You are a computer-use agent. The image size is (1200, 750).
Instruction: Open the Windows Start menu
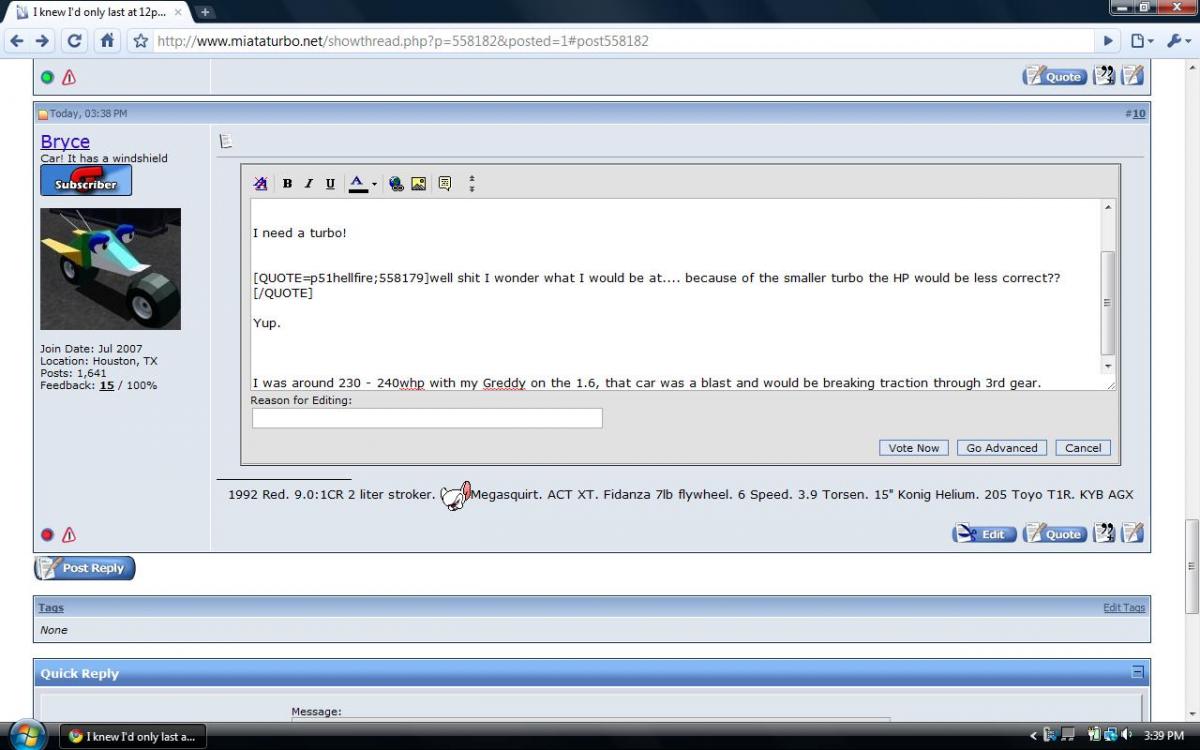click(x=27, y=735)
